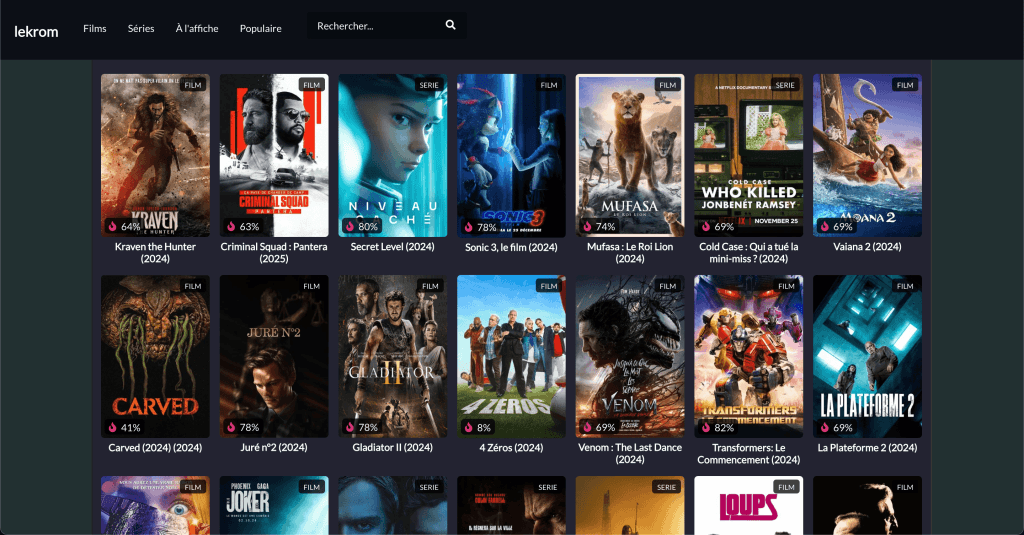Click the search magnifier icon
1024x535 pixels.
tap(451, 25)
